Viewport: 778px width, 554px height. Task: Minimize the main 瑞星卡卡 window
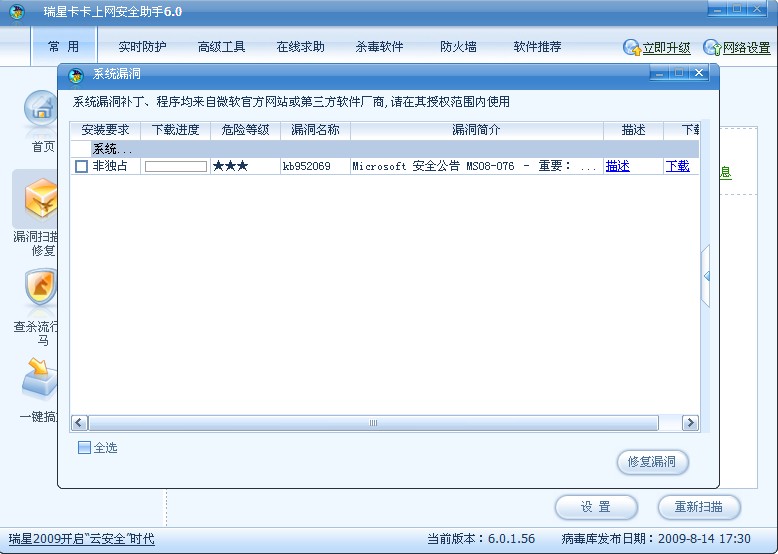(717, 9)
